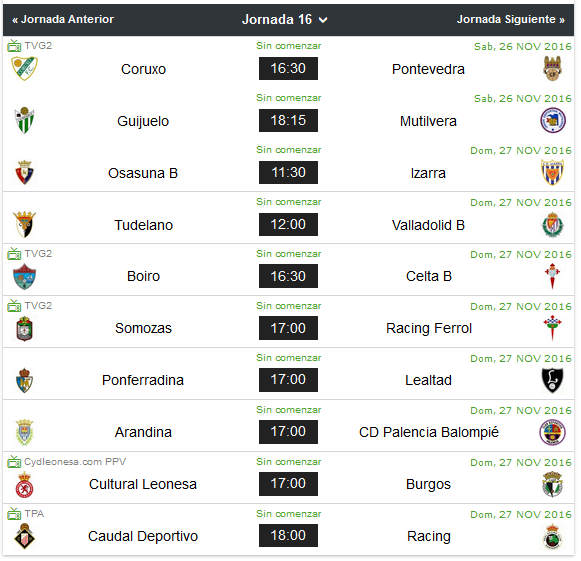Click the Cultural Leonesa crest
The width and height of the screenshot is (581, 561).
coord(24,484)
